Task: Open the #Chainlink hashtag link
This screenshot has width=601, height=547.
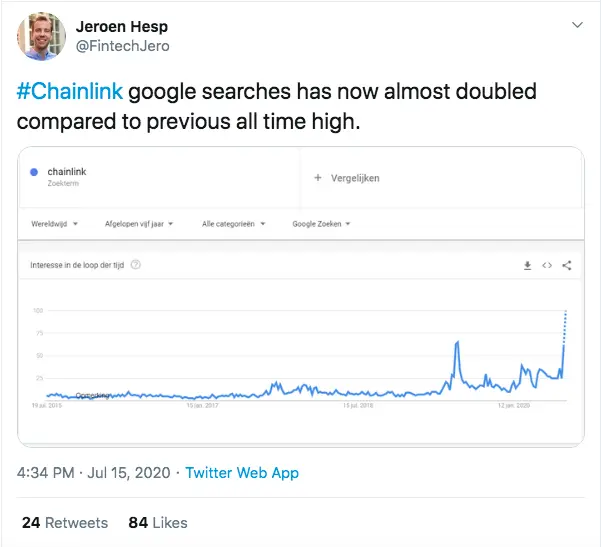Action: pyautogui.click(x=70, y=92)
